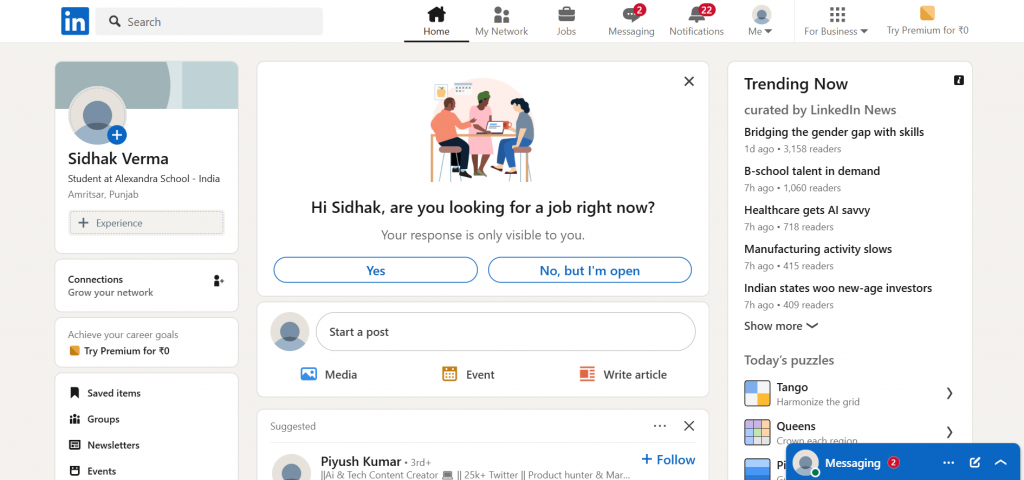
Task: Click Try Premium for ₹0 in navbar
Action: pyautogui.click(x=927, y=22)
